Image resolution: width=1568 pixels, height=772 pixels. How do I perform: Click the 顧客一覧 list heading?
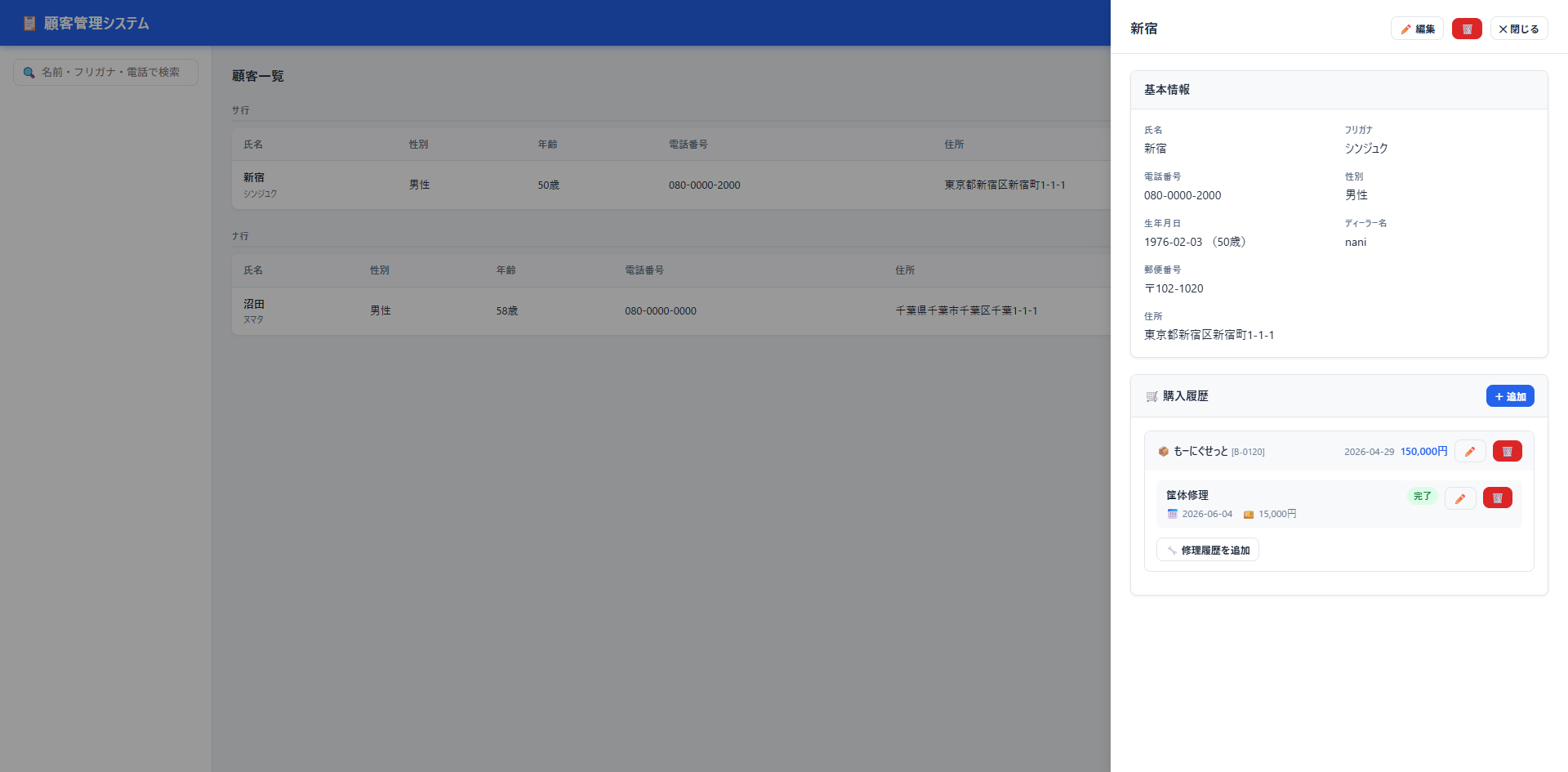[258, 76]
